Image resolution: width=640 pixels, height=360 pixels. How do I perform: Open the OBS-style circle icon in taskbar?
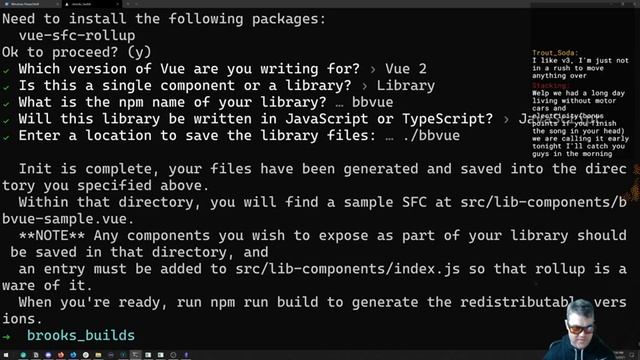(173, 355)
